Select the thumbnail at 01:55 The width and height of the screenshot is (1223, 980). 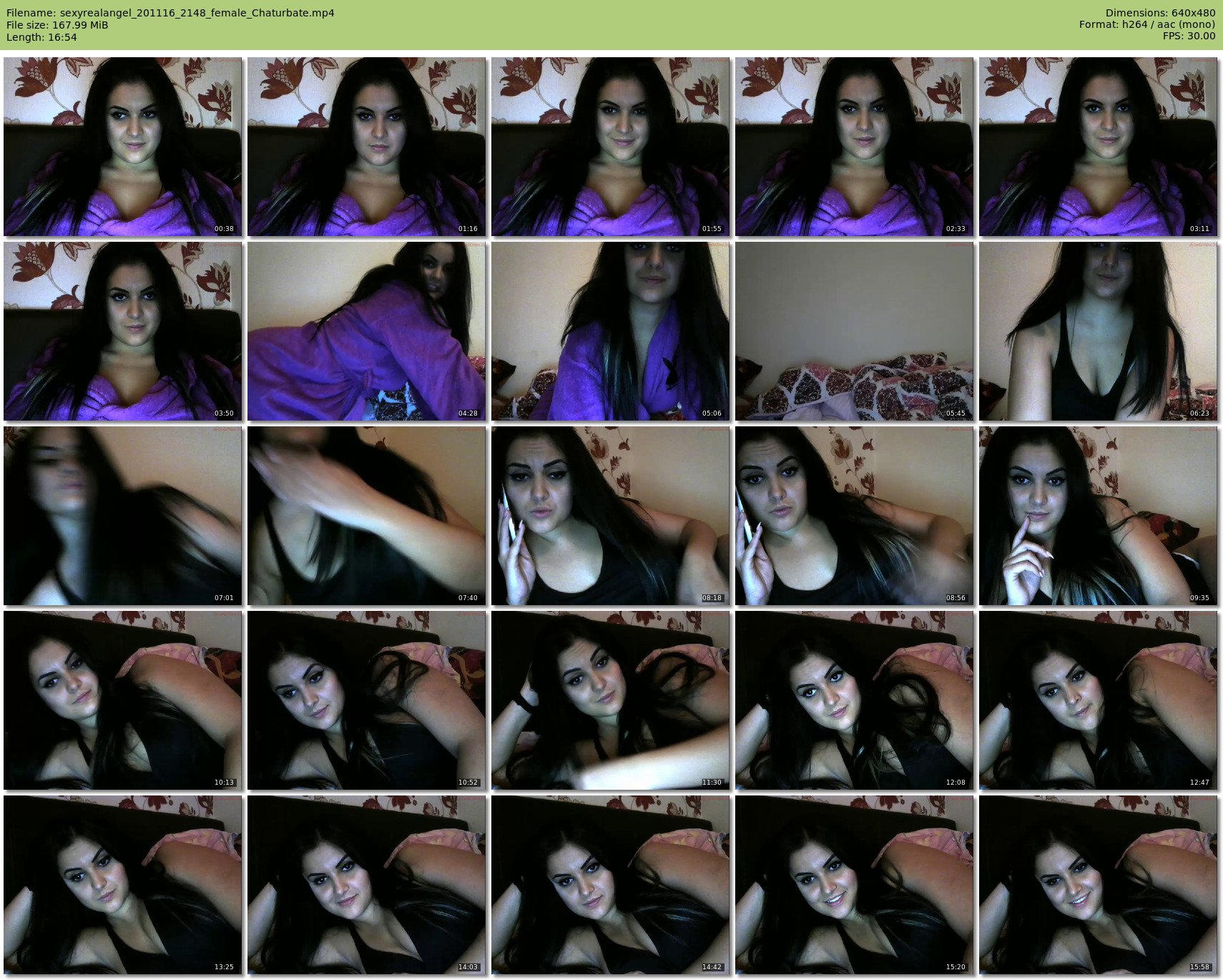click(x=610, y=147)
